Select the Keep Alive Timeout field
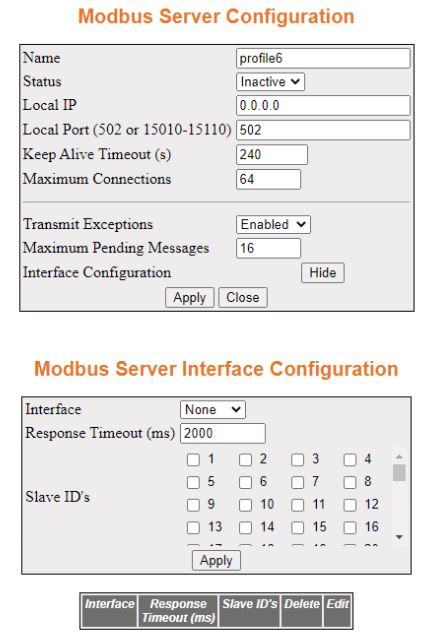The height and width of the screenshot is (636, 423). [x=272, y=155]
